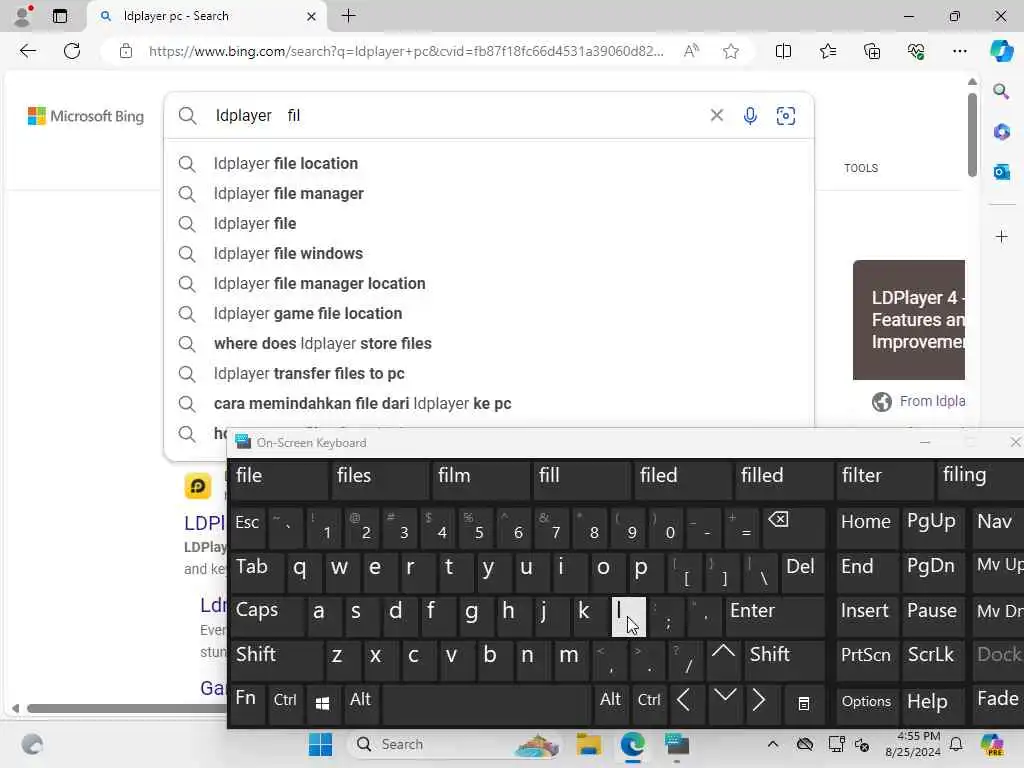
Task: Open Microsoft 365 sidebar icon
Action: 1001,131
